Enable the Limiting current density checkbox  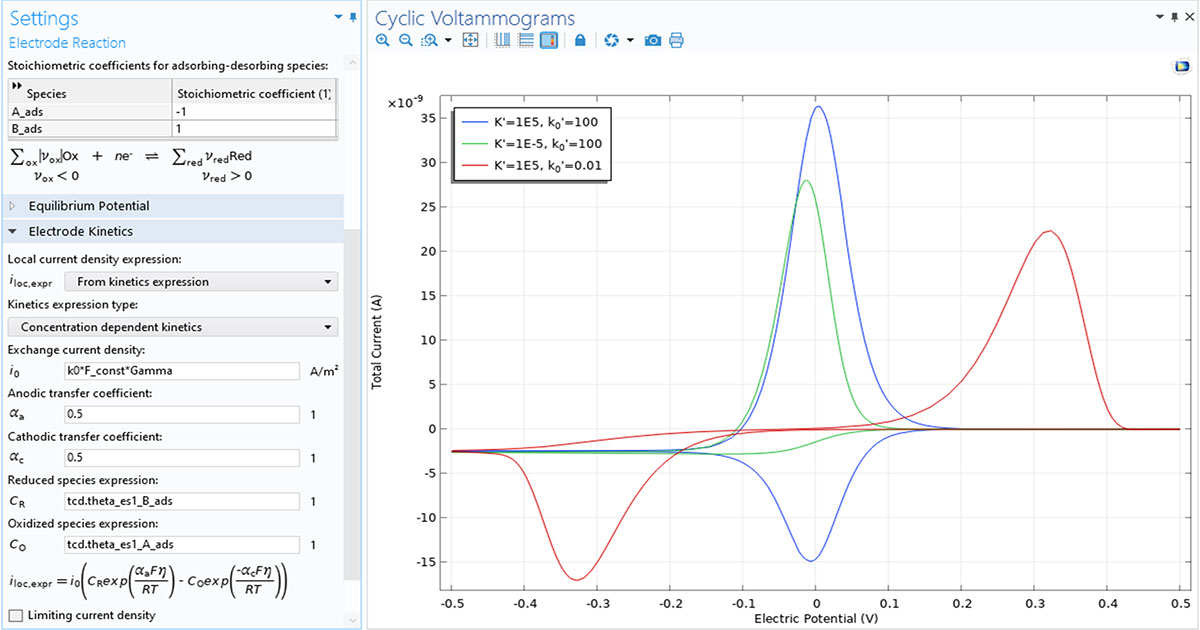point(14,615)
